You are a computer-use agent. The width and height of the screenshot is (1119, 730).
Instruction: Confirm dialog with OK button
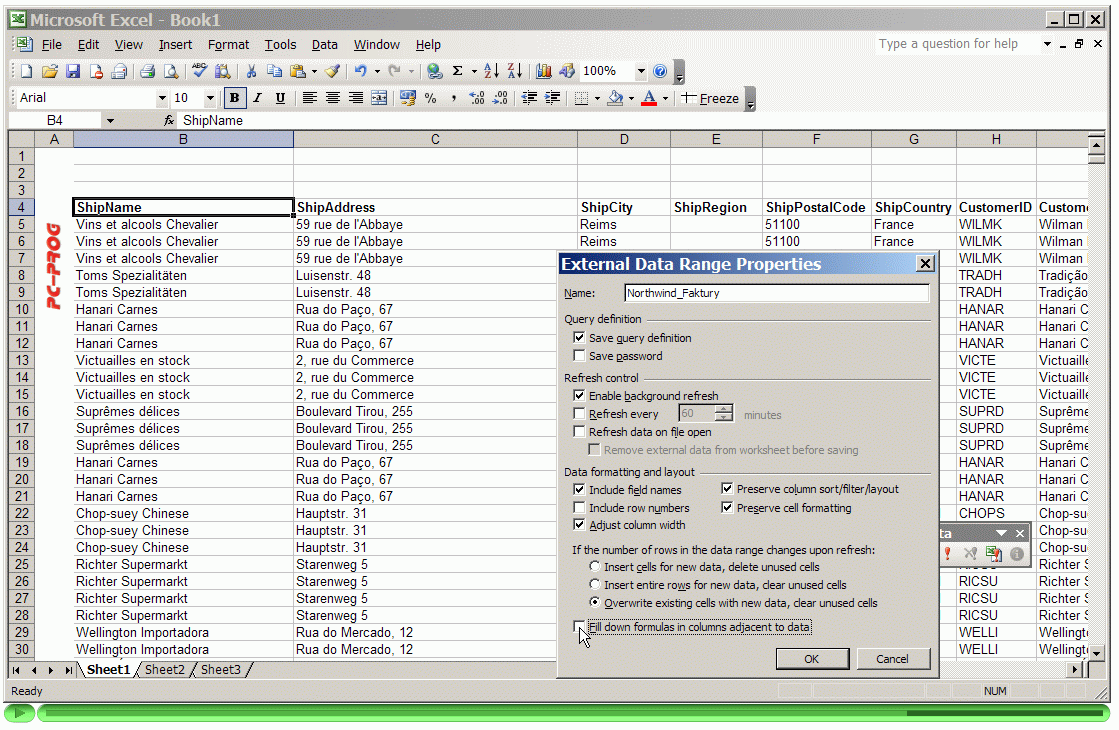(812, 659)
